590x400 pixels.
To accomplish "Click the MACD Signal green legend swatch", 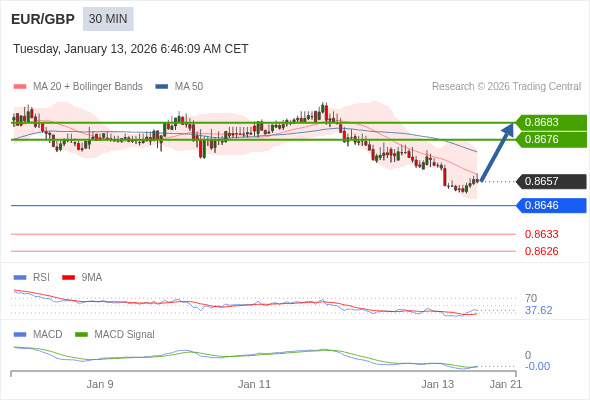I will [81, 335].
